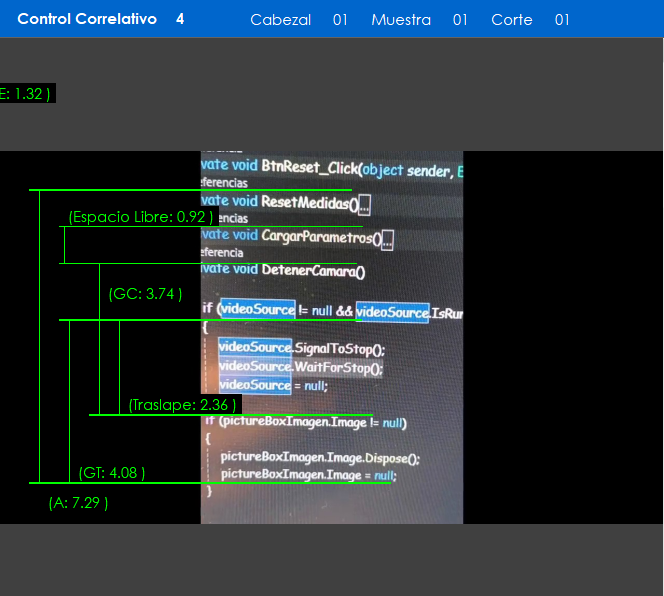
Task: Select the value 01 beside Corte
Action: (x=562, y=20)
